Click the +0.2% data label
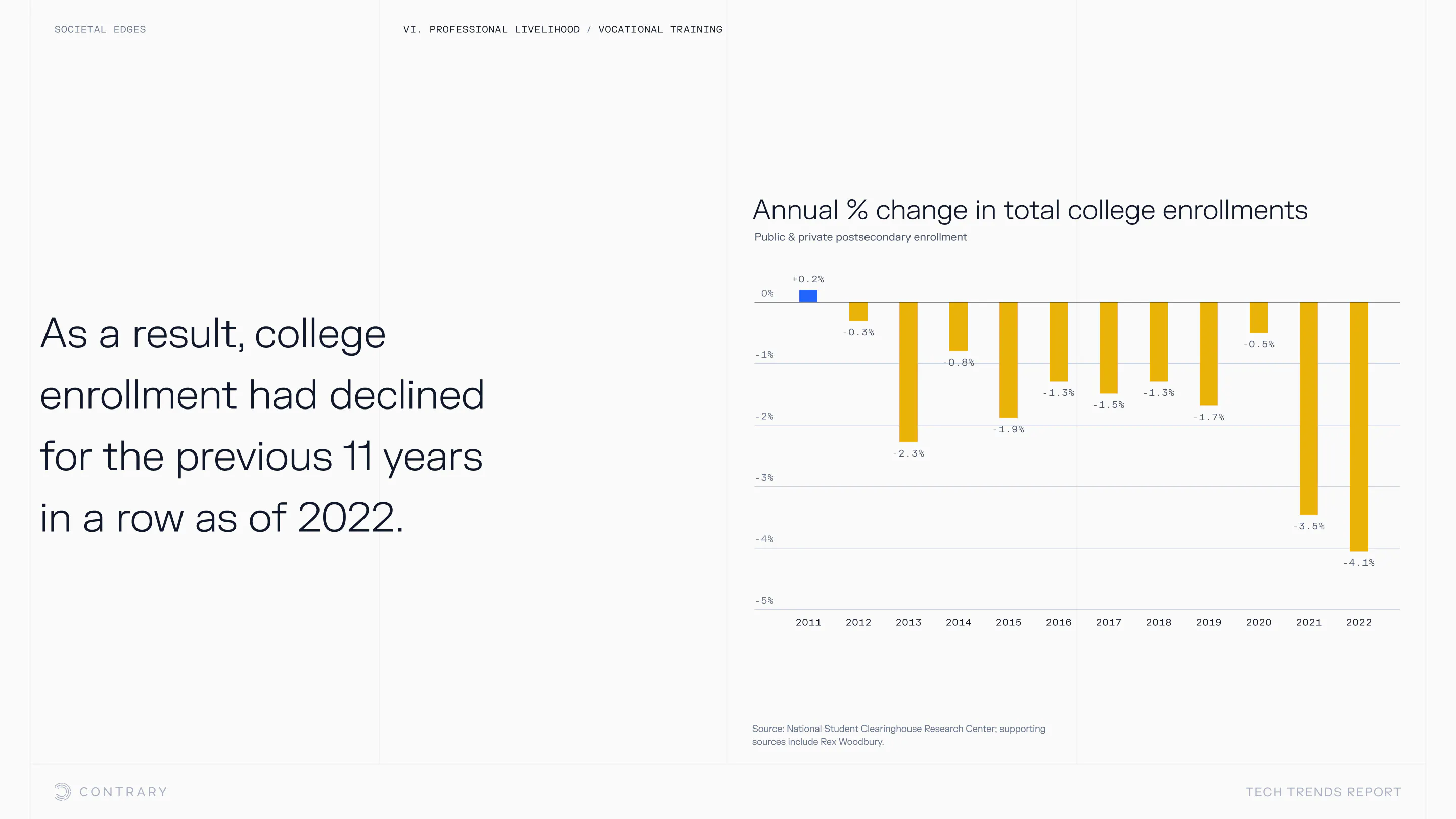 click(x=808, y=279)
